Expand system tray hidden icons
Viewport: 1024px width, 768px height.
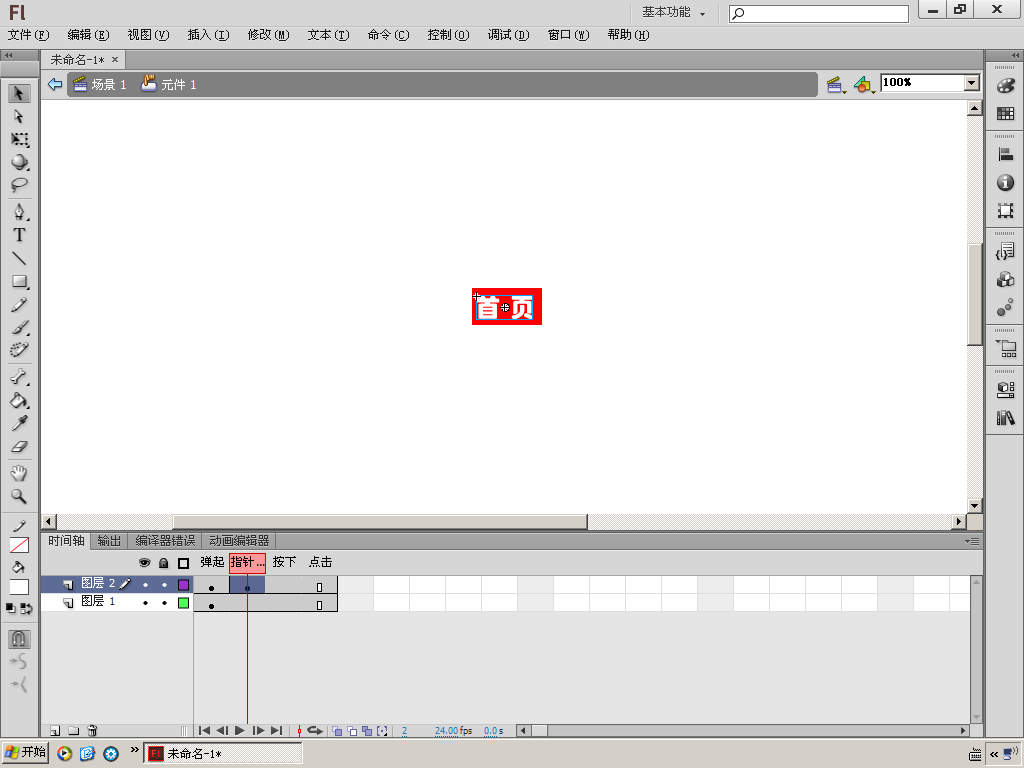[993, 754]
